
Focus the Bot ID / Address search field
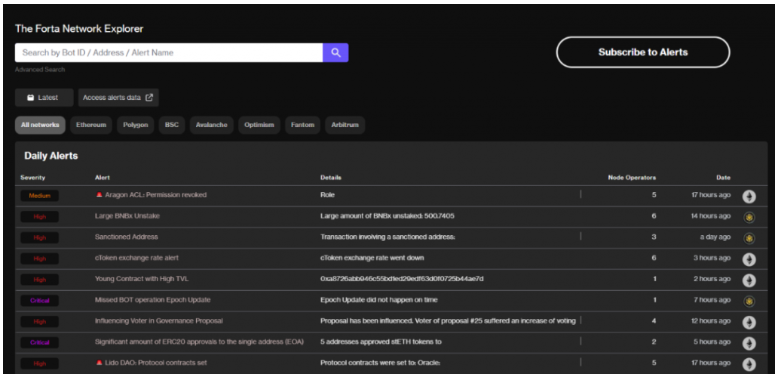[x=169, y=53]
